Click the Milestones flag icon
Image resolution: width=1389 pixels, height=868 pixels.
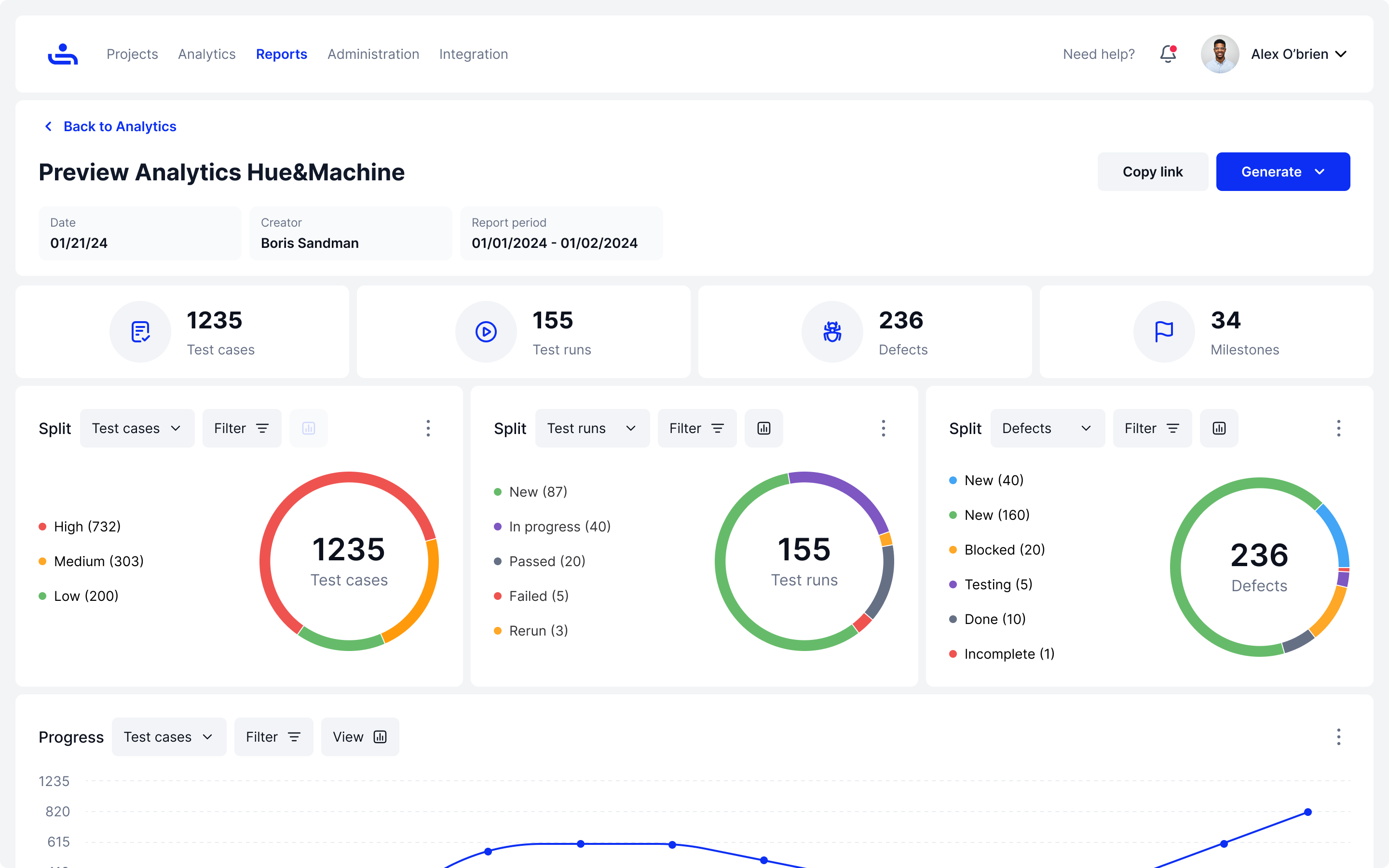(1163, 332)
